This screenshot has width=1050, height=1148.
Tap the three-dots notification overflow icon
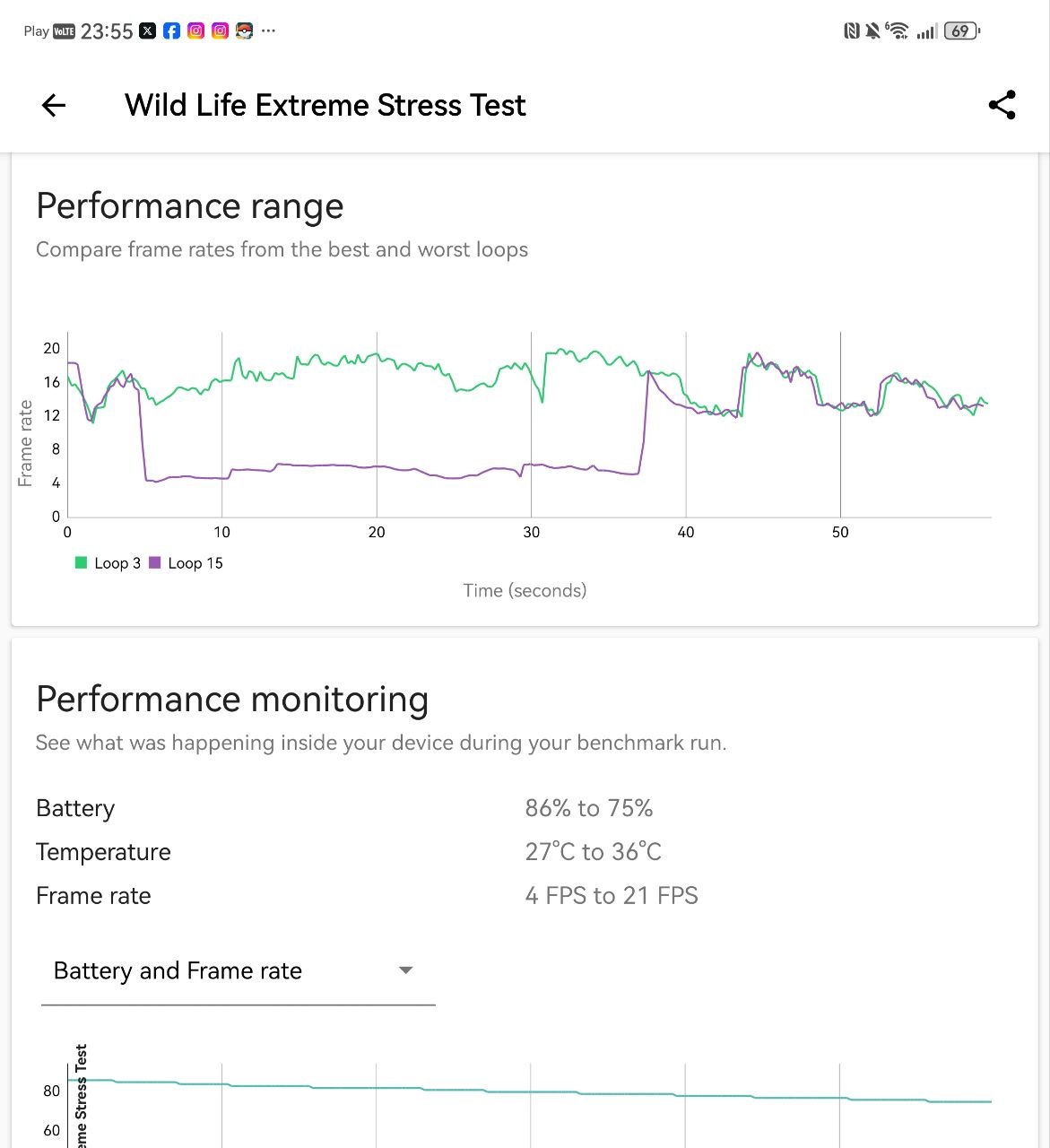268,31
